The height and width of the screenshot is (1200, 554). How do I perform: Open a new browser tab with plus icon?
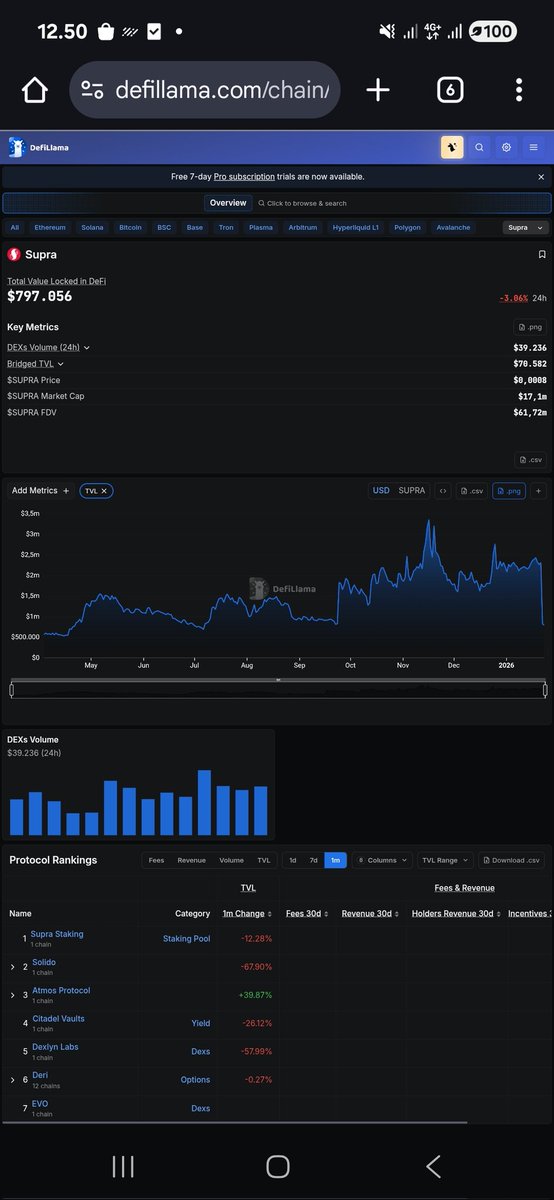tap(378, 90)
